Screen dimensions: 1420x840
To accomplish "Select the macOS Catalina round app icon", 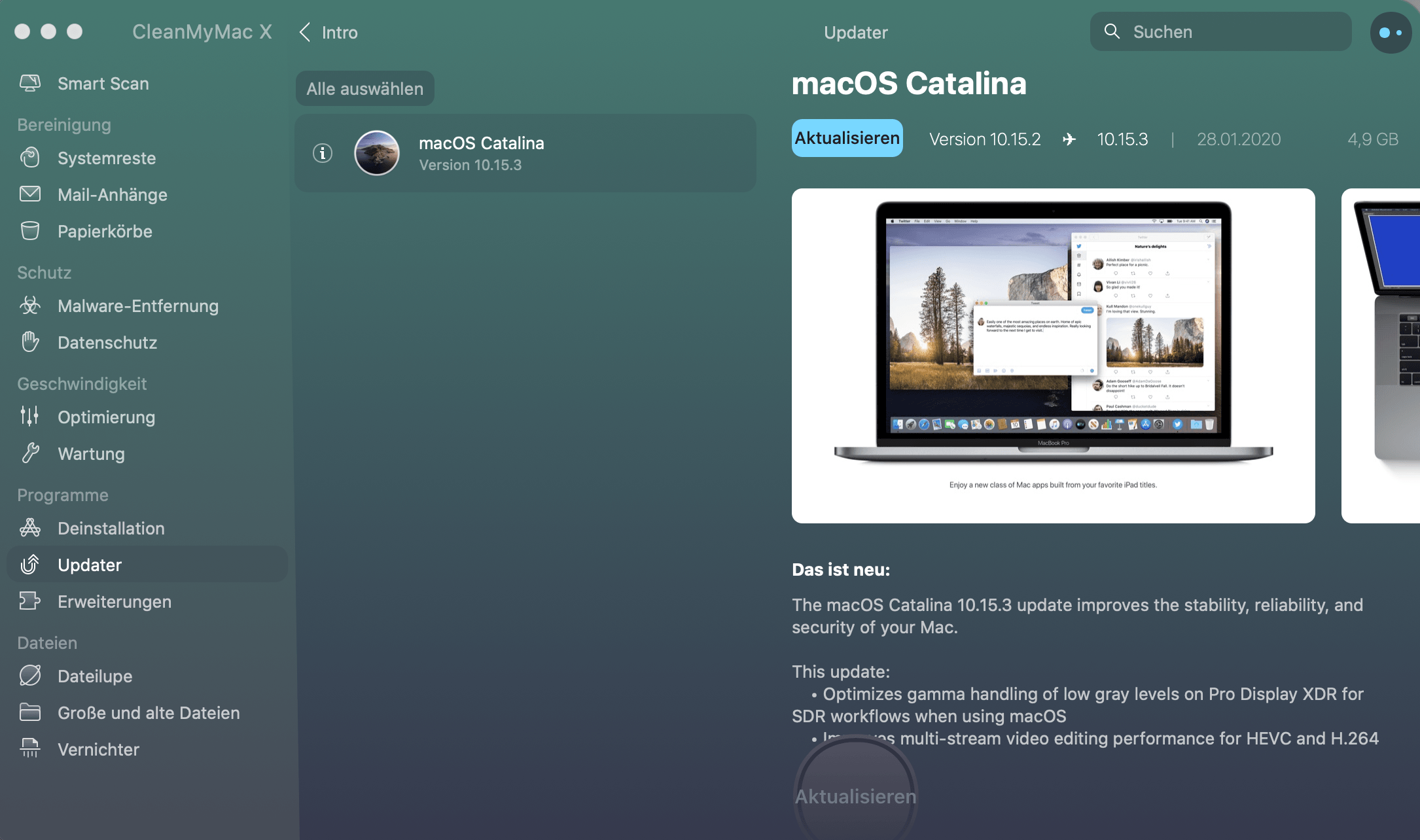I will click(x=377, y=153).
